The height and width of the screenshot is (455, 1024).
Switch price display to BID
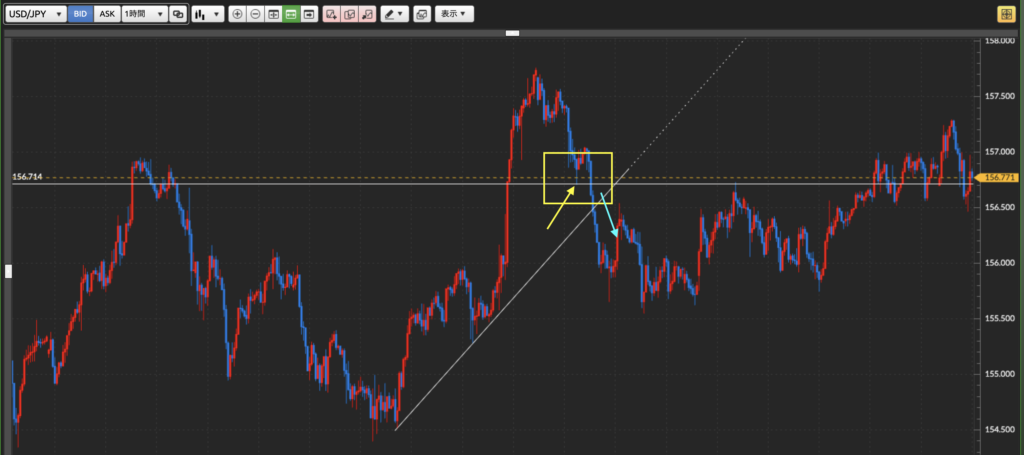pos(81,14)
